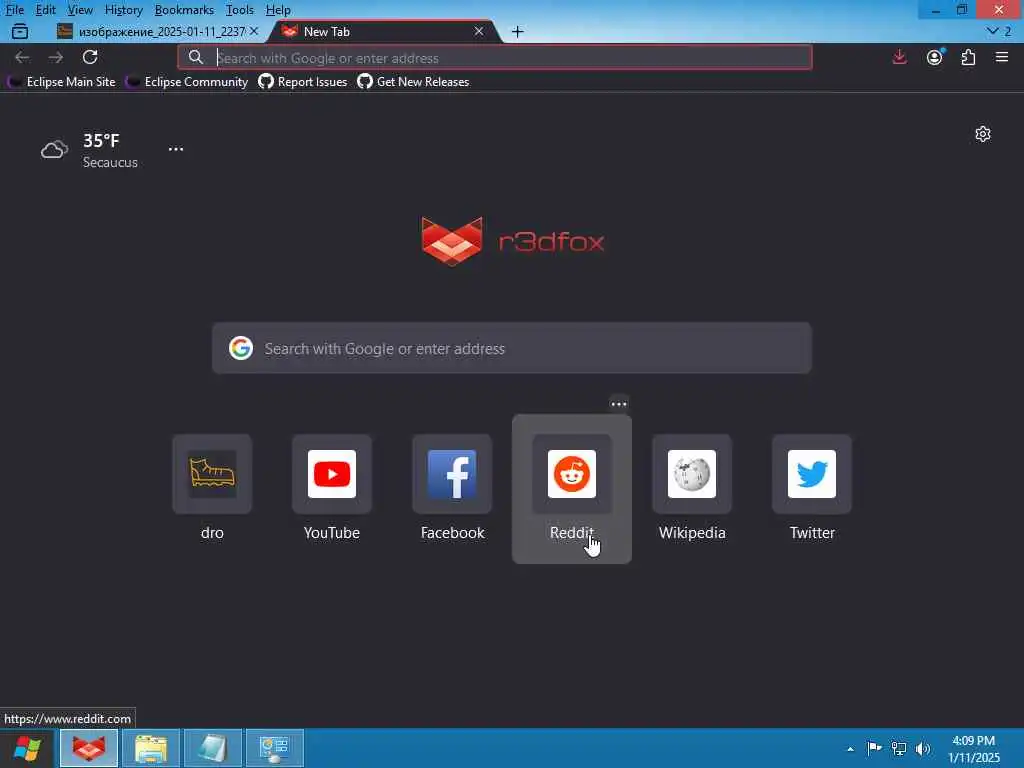
Task: Open Reddit tile context menu dots
Action: tap(618, 404)
